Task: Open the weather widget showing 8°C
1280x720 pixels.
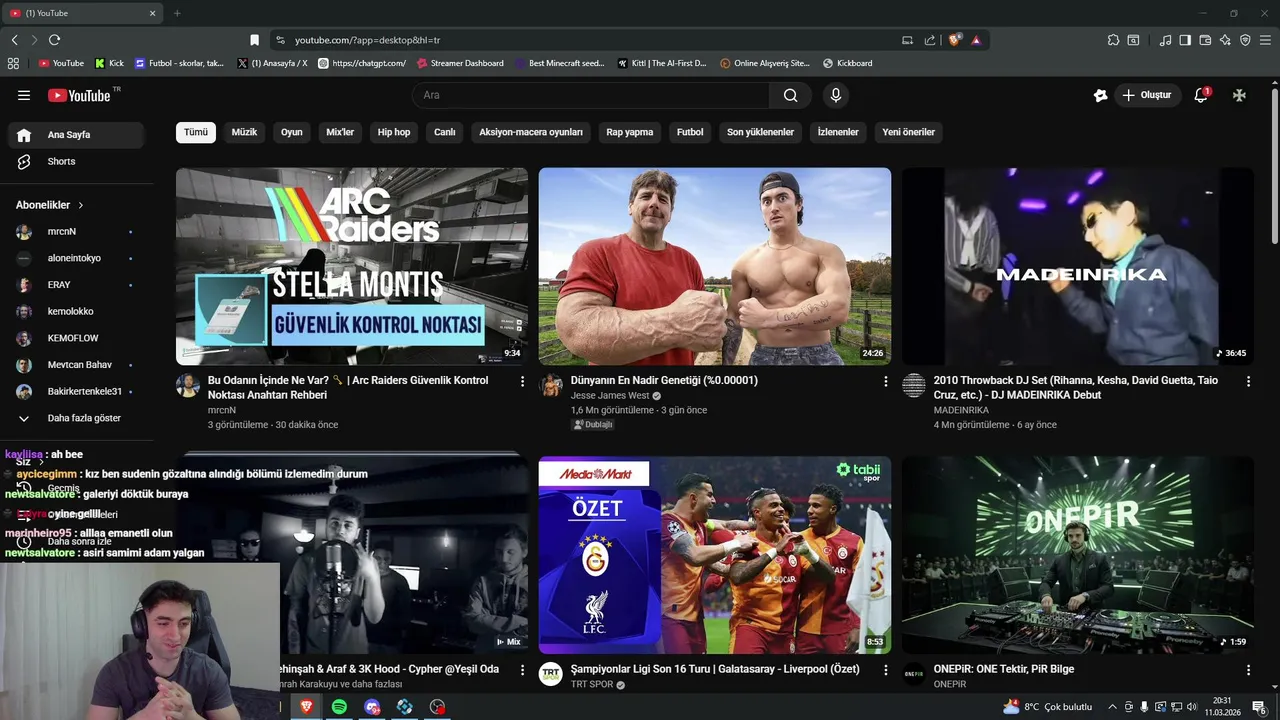Action: click(x=1047, y=706)
